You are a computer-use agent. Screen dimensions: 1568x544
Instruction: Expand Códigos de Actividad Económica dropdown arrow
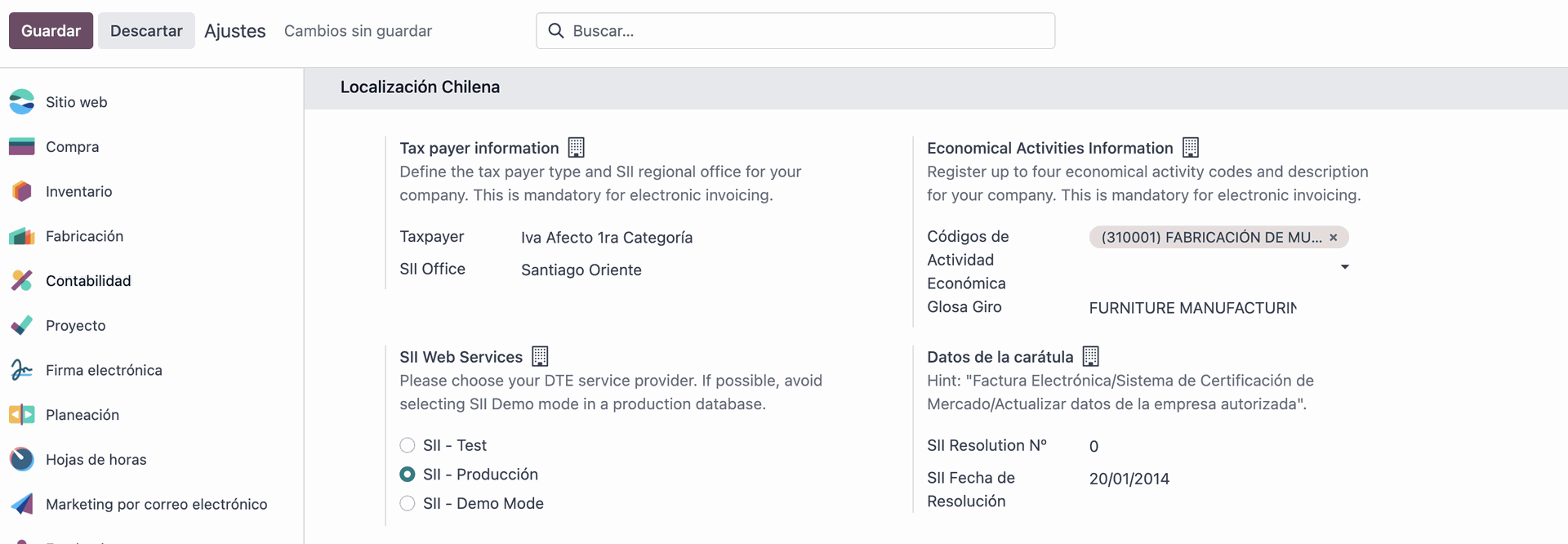tap(1344, 267)
